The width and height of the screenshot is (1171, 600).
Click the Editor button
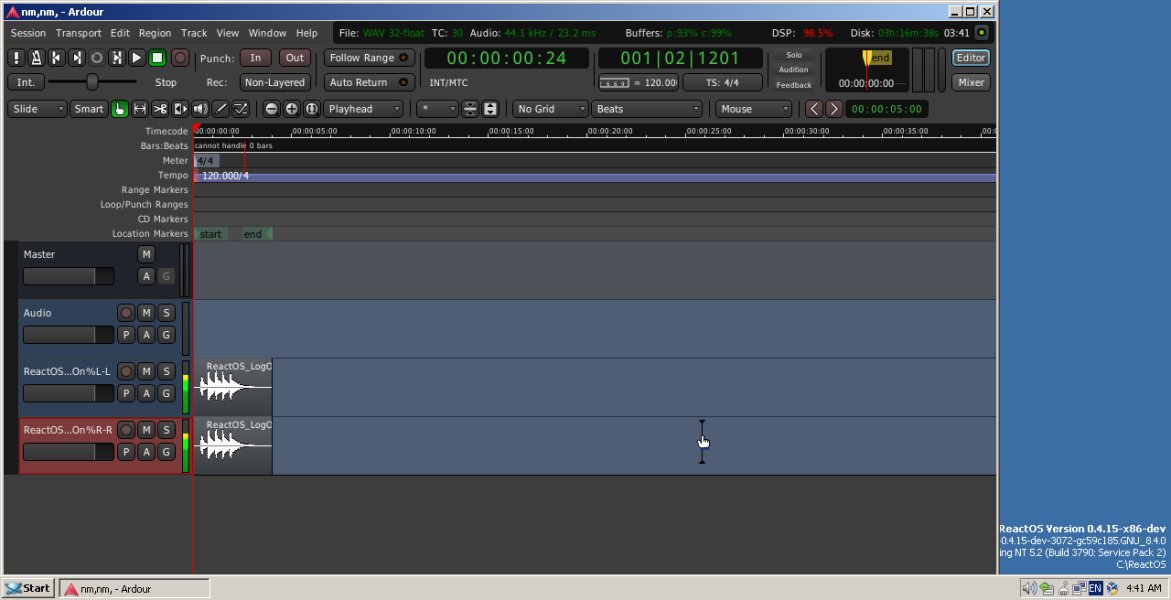point(971,58)
